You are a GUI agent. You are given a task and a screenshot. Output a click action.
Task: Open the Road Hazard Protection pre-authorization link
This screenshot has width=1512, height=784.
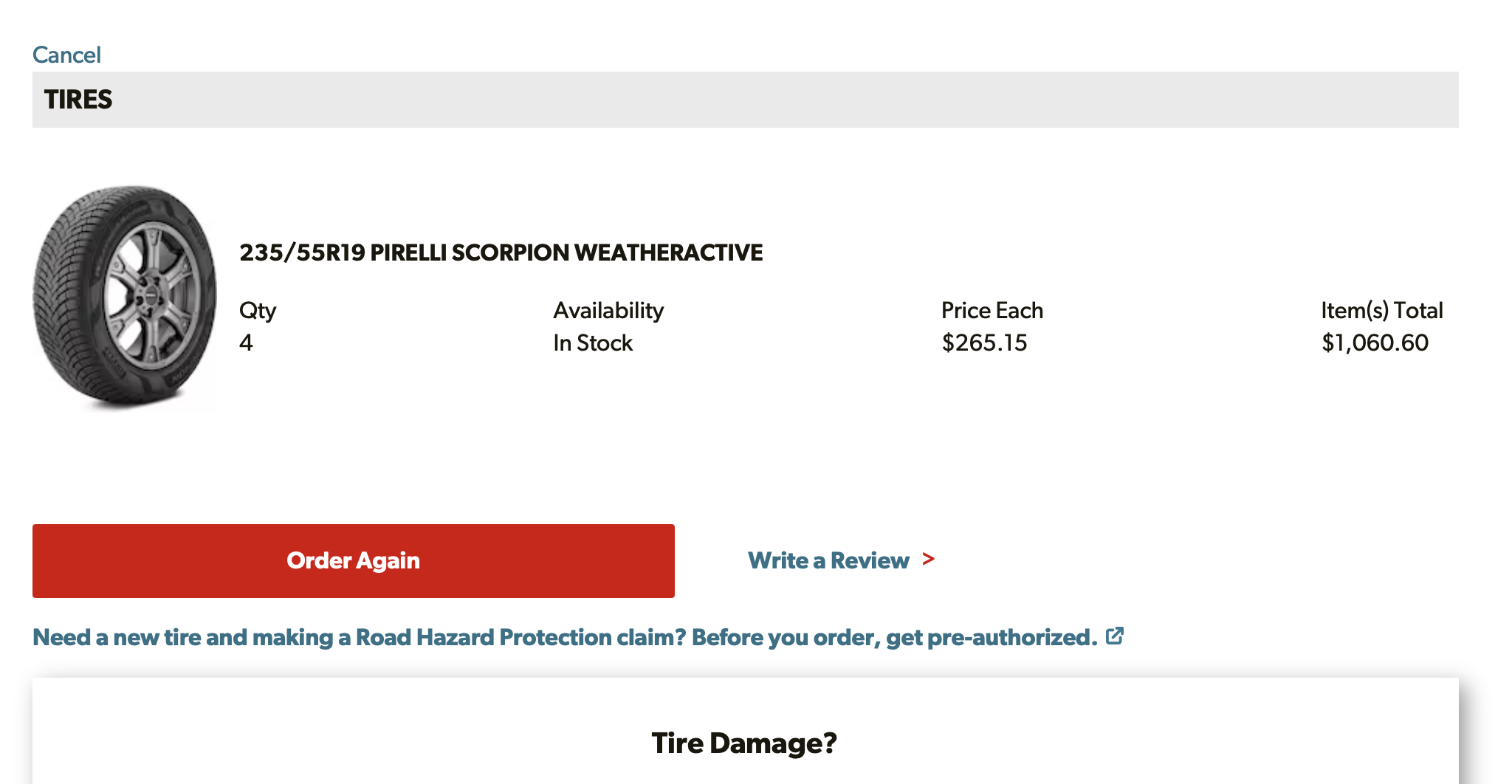click(x=564, y=637)
